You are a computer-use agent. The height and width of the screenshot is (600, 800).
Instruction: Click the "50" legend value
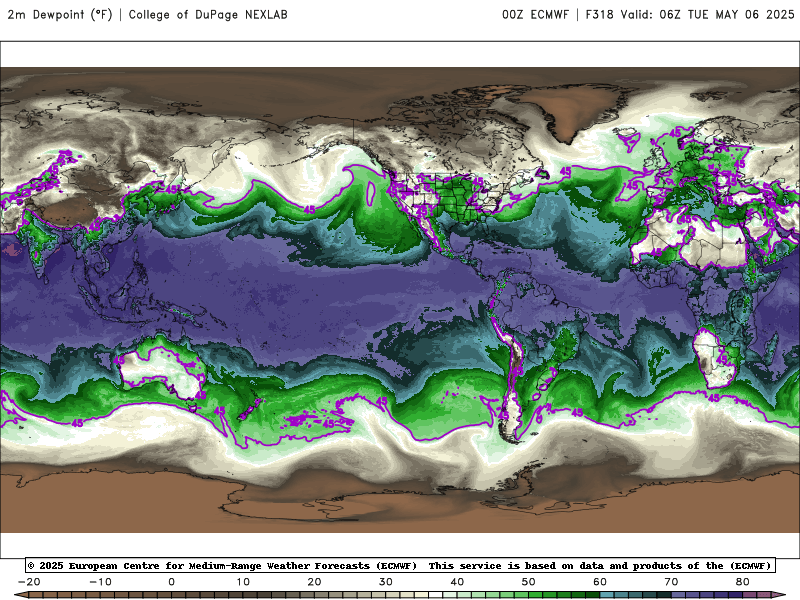(529, 582)
